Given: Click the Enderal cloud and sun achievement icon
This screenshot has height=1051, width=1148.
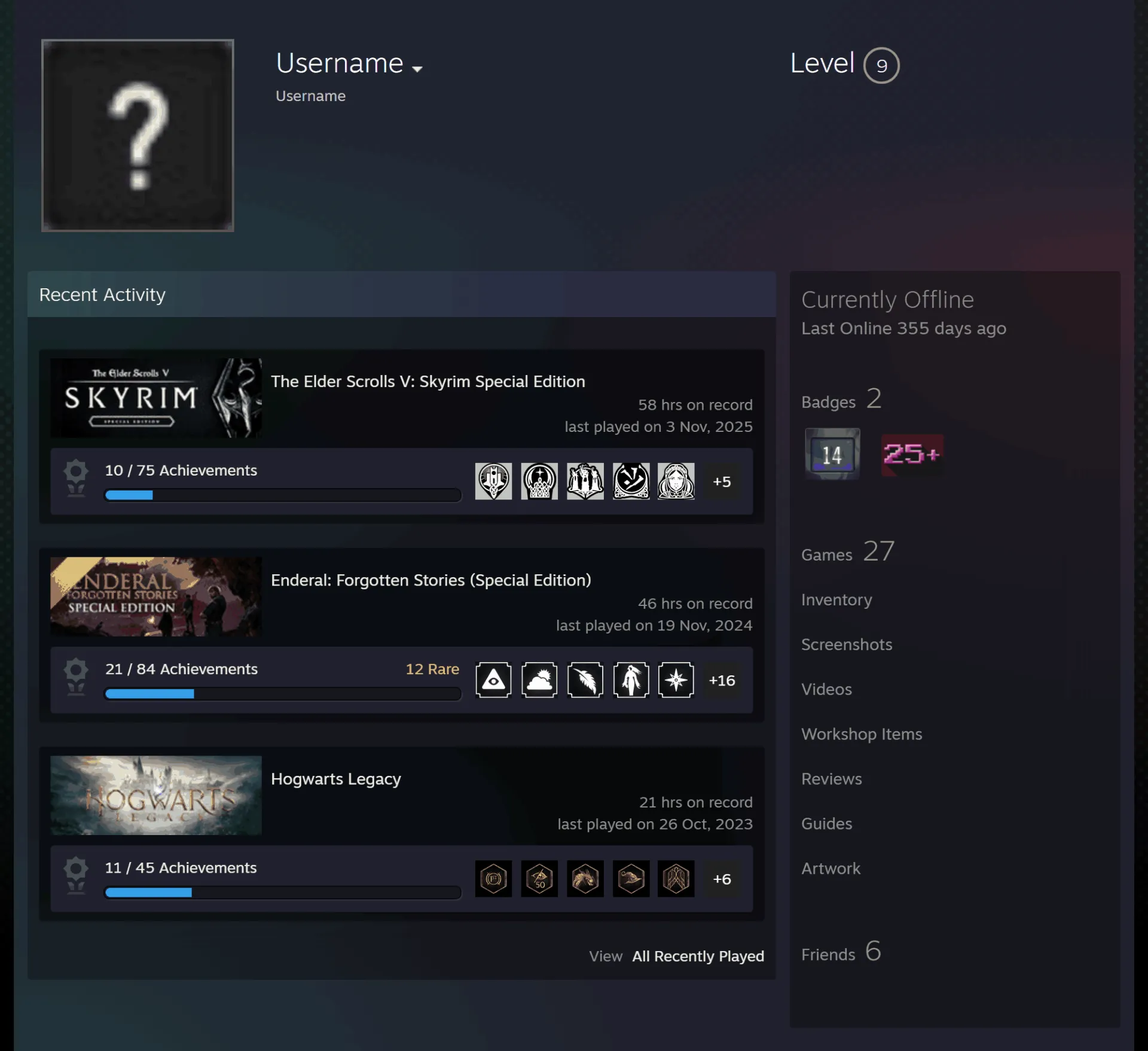Looking at the screenshot, I should [539, 680].
